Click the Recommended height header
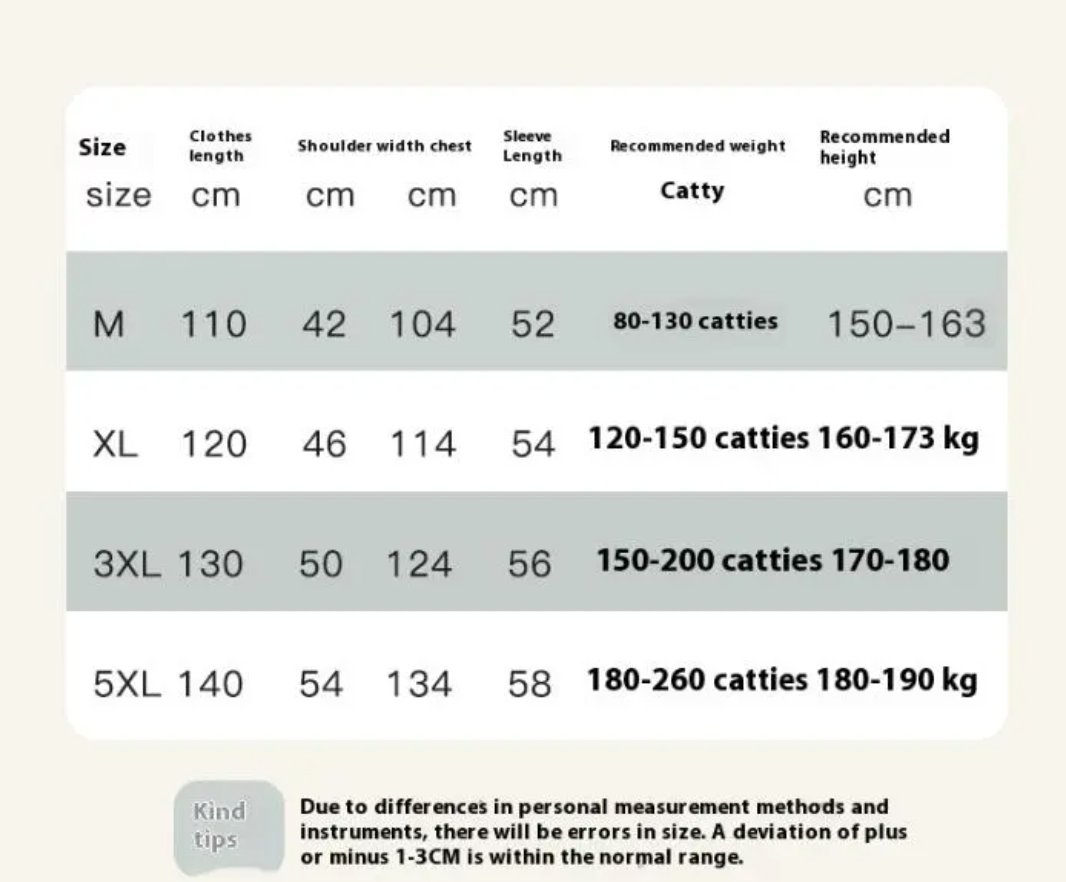Image resolution: width=1066 pixels, height=882 pixels. click(884, 146)
